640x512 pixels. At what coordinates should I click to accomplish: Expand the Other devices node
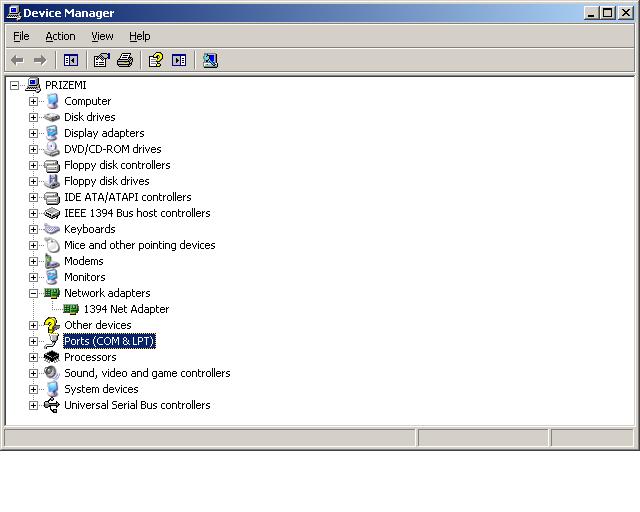point(33,325)
